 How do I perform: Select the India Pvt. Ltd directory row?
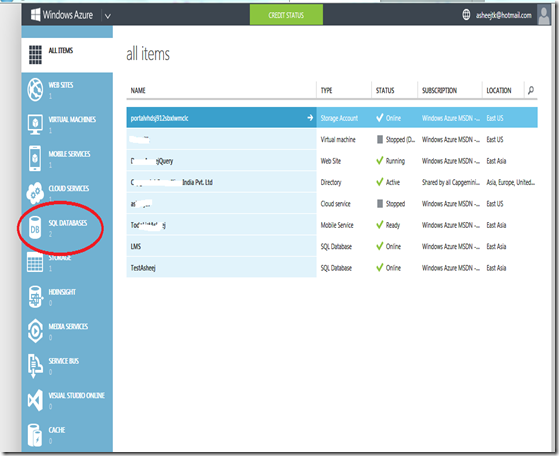coord(332,182)
